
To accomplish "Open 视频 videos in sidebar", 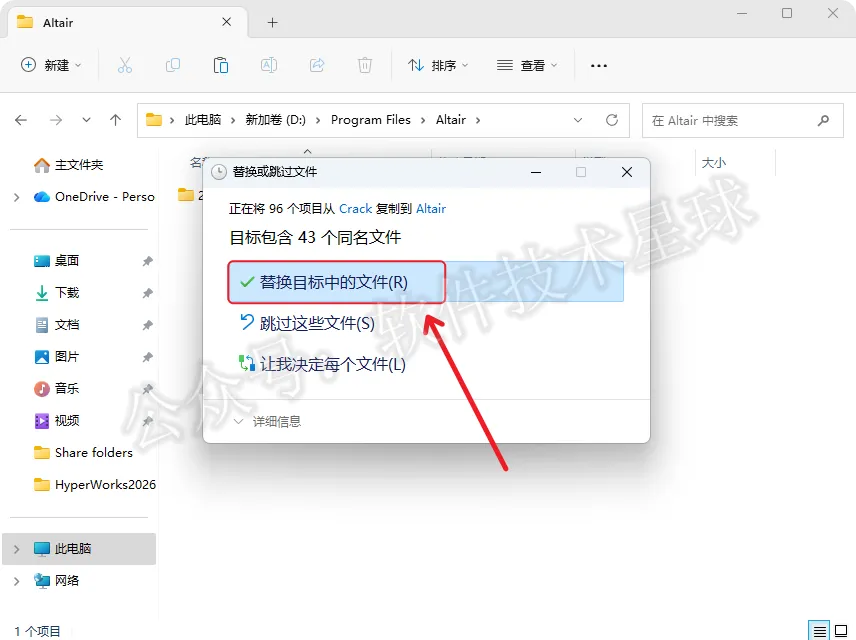I will coord(57,421).
